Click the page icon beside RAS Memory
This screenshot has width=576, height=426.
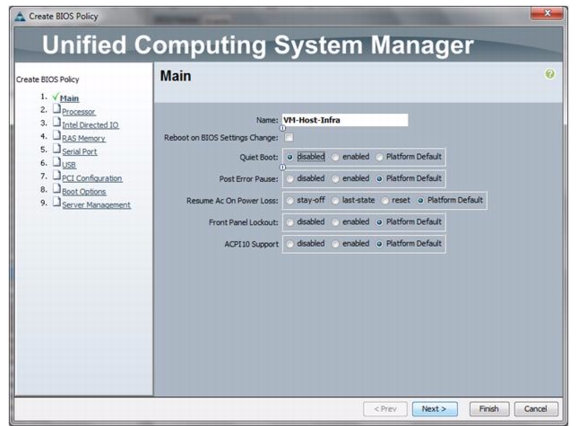(57, 136)
